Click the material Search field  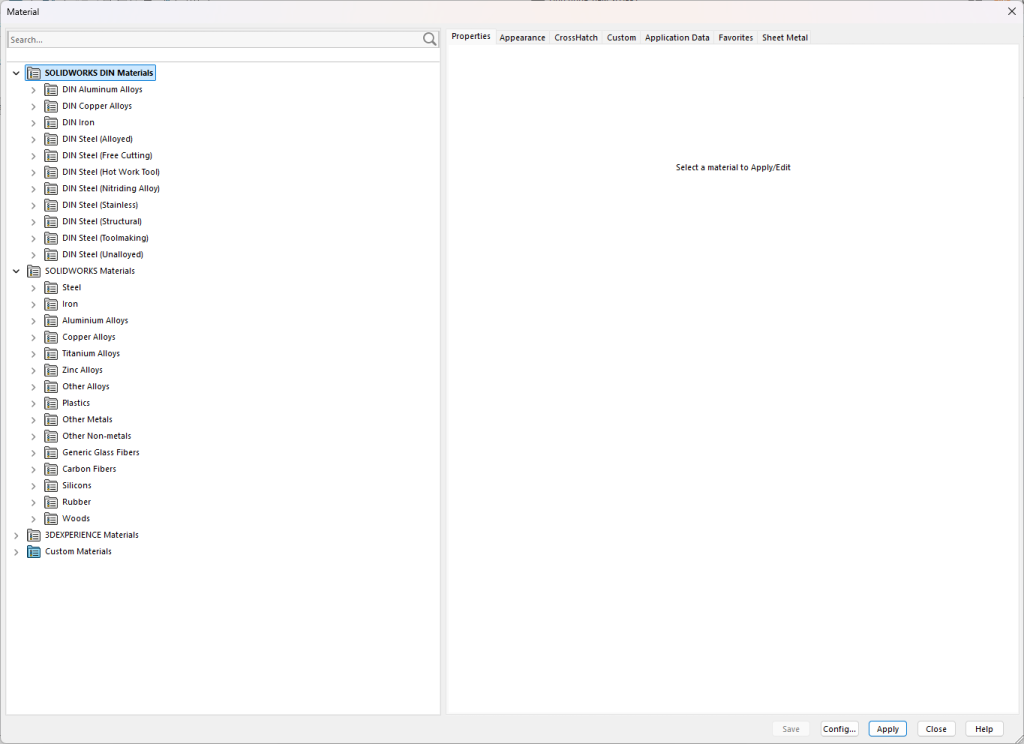pyautogui.click(x=214, y=40)
